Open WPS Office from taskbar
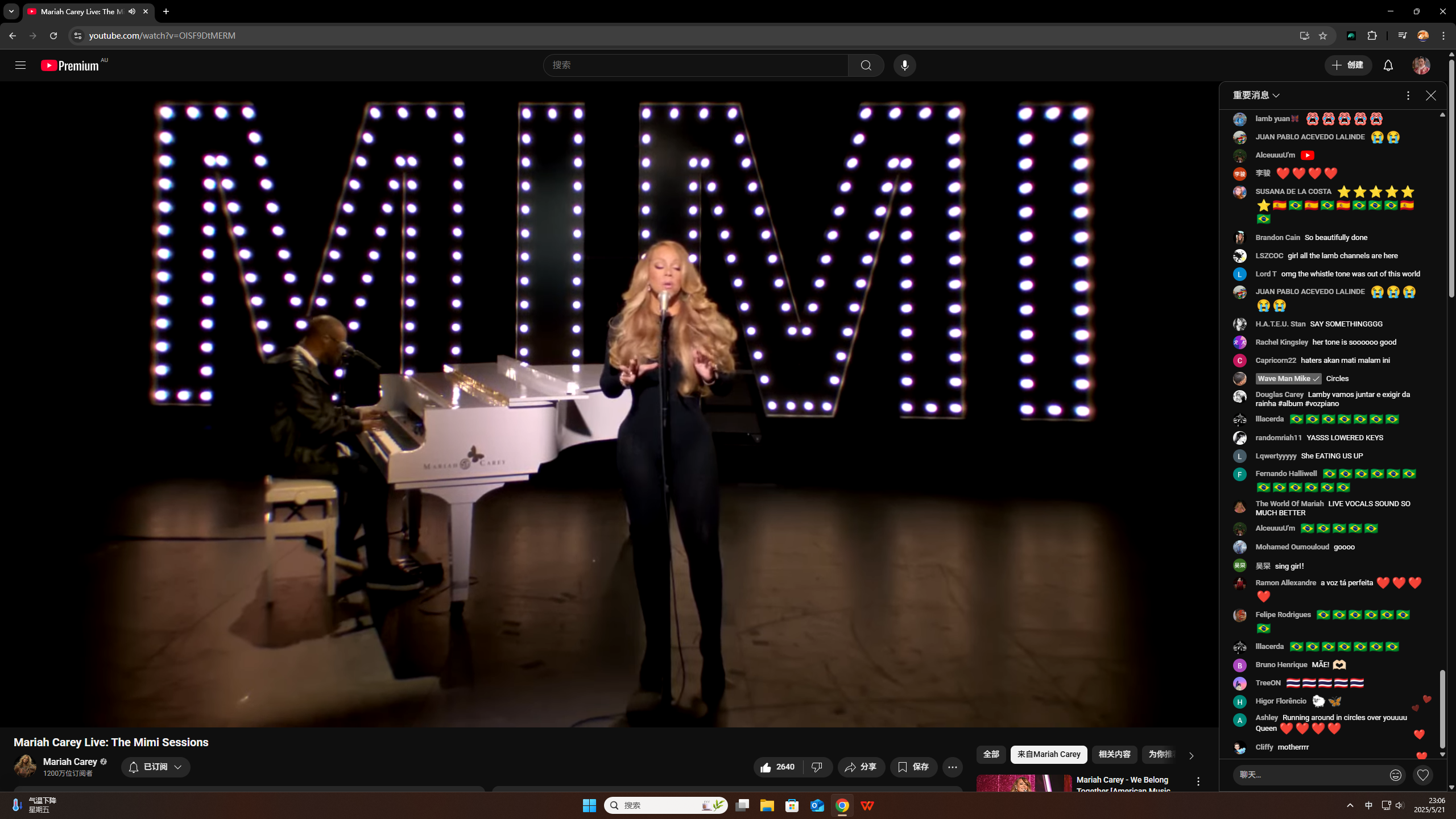 pyautogui.click(x=867, y=805)
